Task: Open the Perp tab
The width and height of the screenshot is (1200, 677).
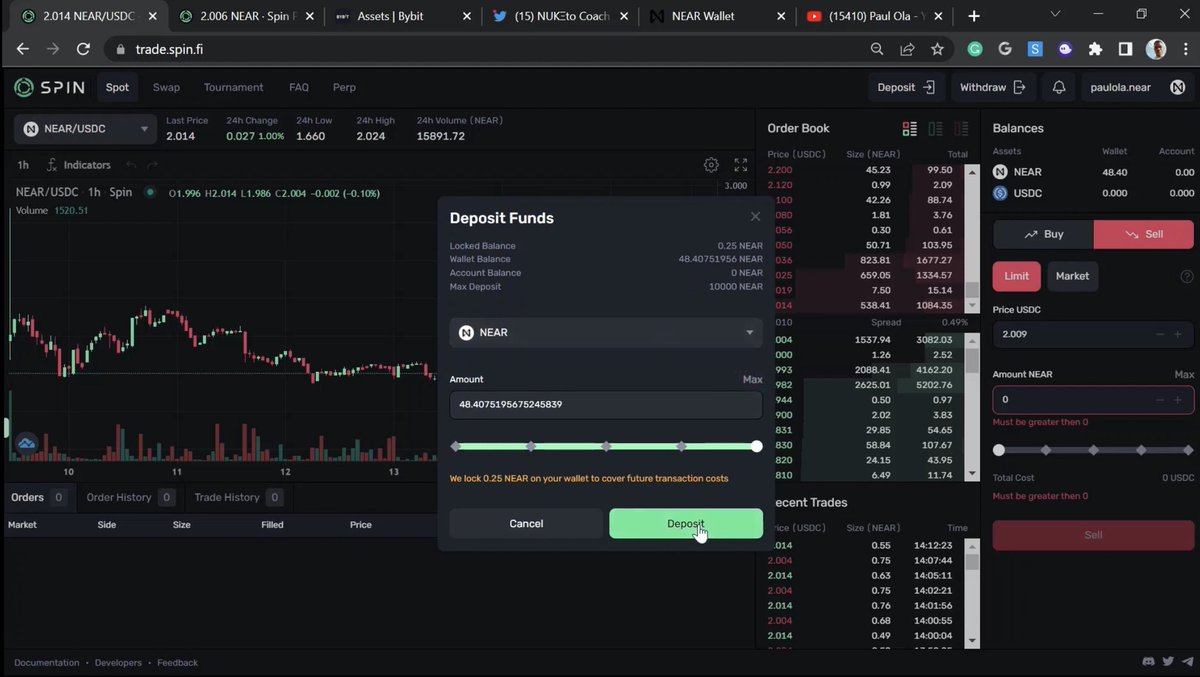Action: click(344, 87)
